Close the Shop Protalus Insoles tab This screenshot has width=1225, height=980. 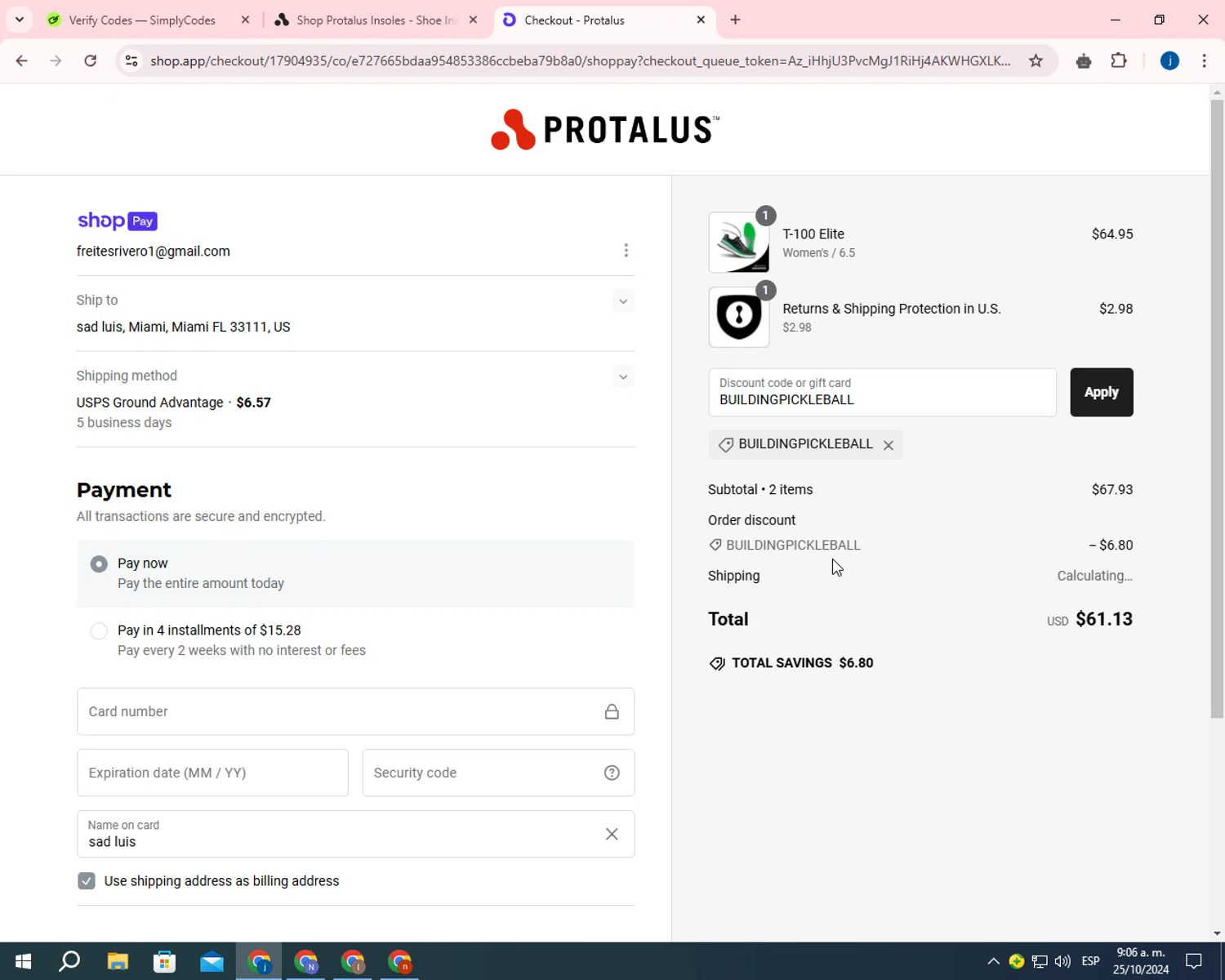pos(473,20)
